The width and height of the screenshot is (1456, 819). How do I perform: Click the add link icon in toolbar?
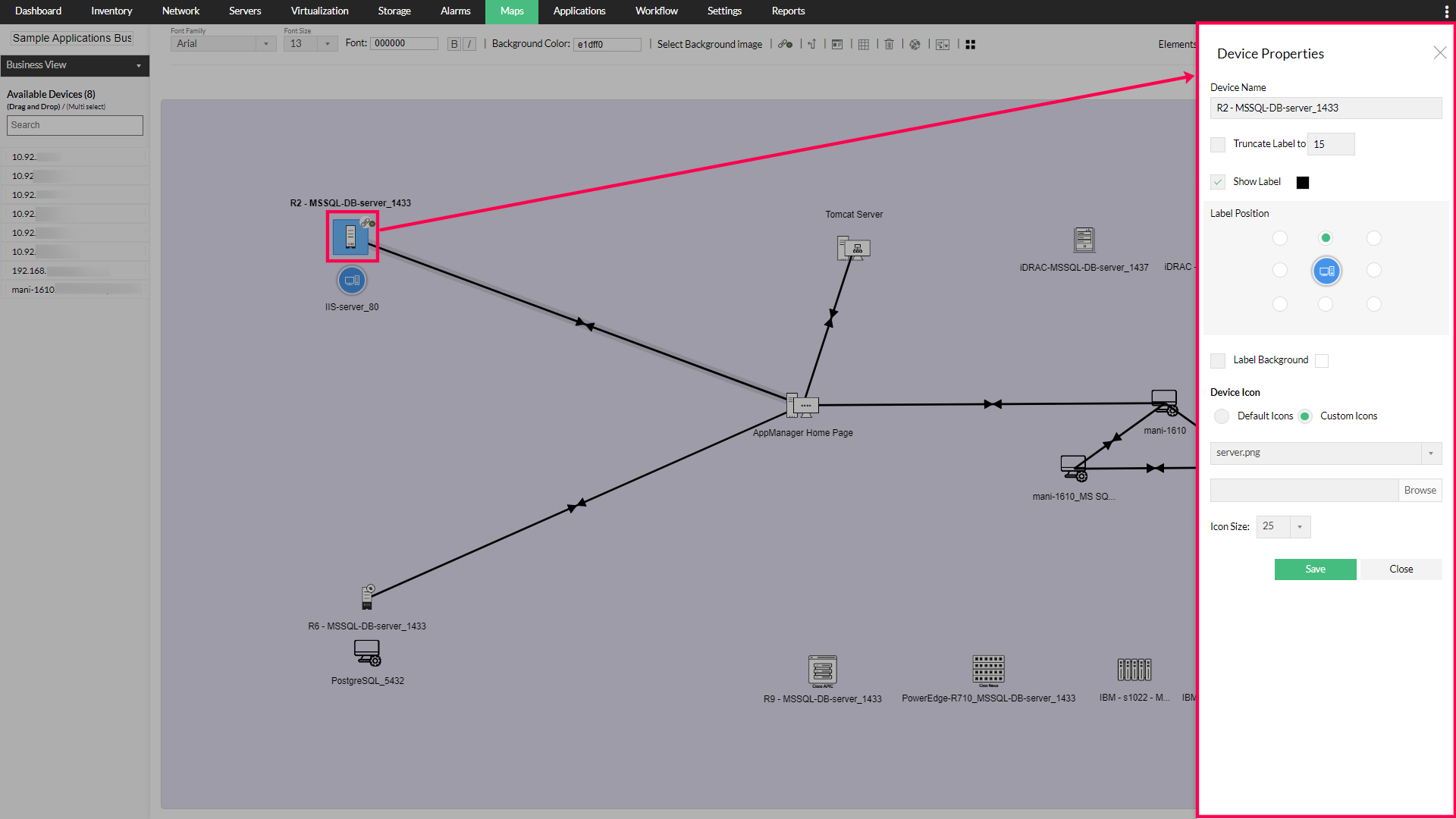785,44
